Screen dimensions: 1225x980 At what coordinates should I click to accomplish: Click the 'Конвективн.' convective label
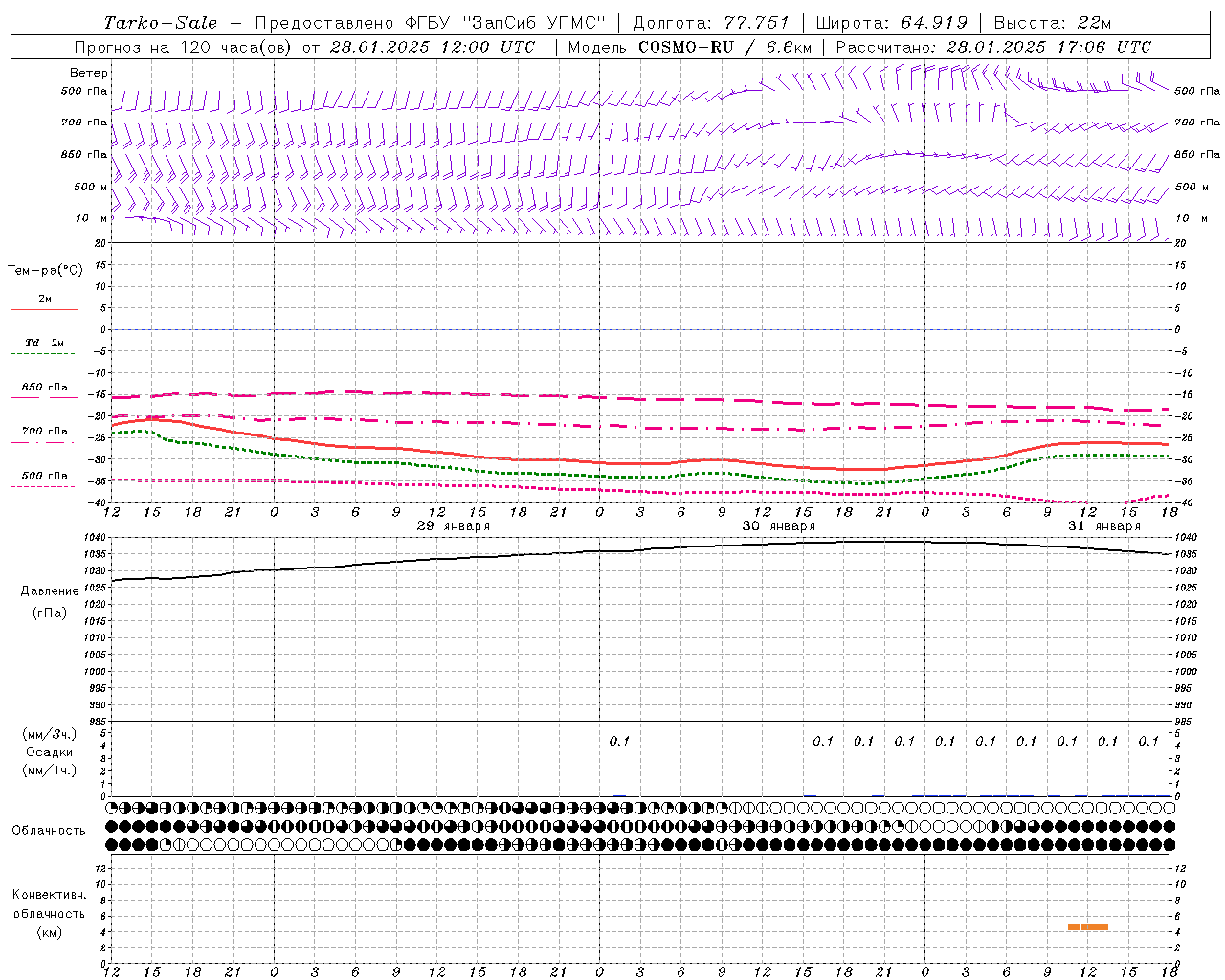coord(50,895)
